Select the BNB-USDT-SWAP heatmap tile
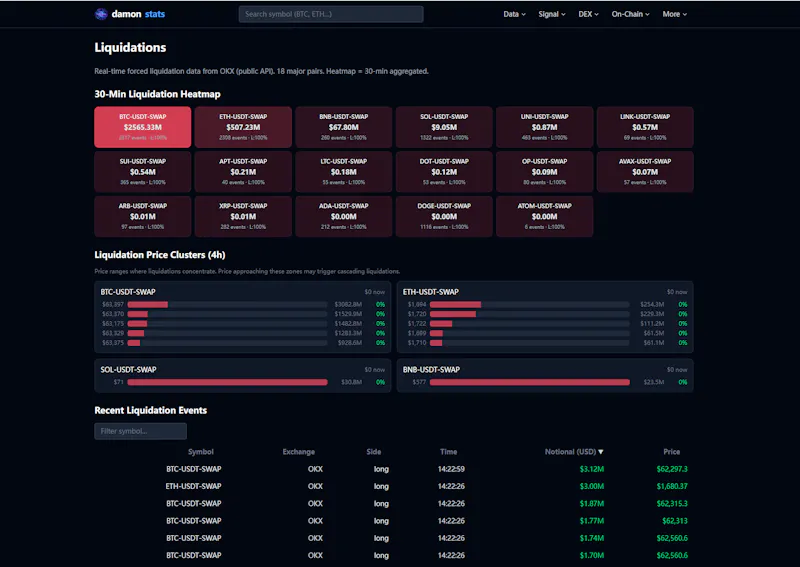The image size is (800, 567). [x=343, y=127]
